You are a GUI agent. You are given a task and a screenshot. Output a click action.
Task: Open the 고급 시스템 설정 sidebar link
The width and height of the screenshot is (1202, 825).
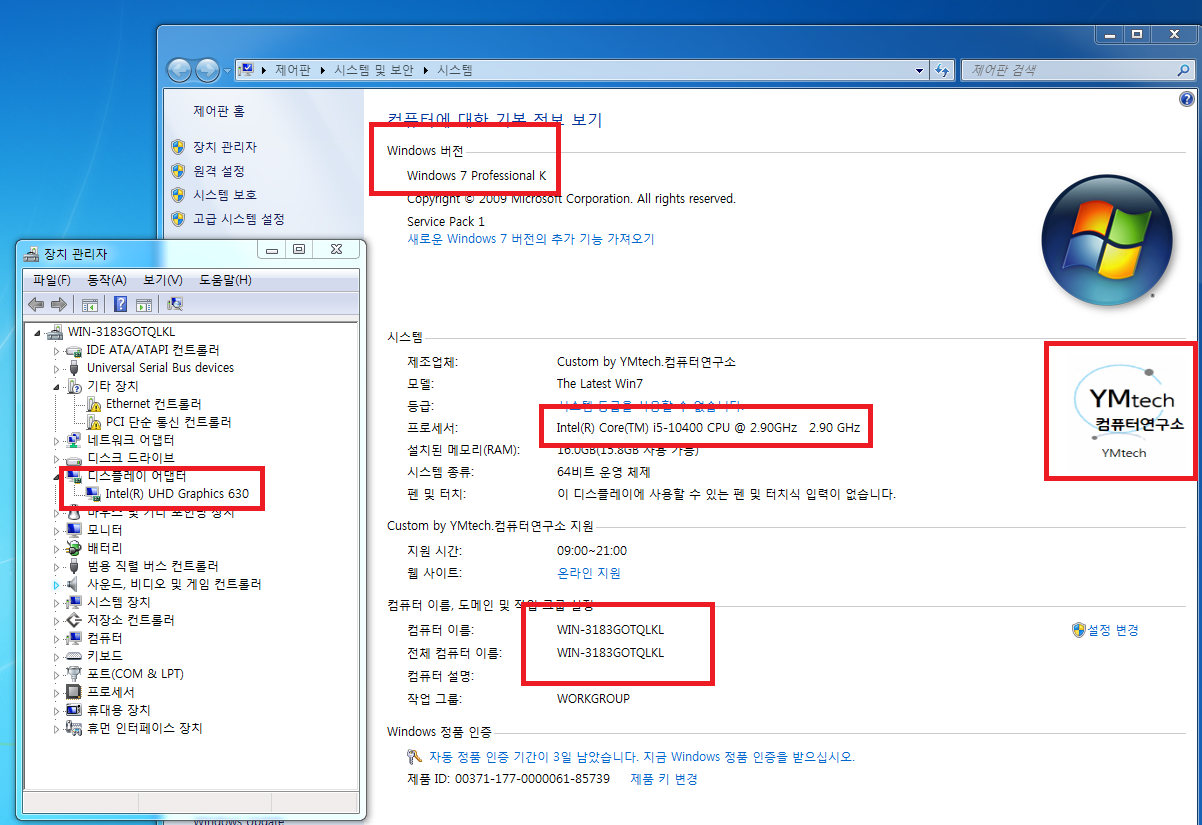pos(239,219)
